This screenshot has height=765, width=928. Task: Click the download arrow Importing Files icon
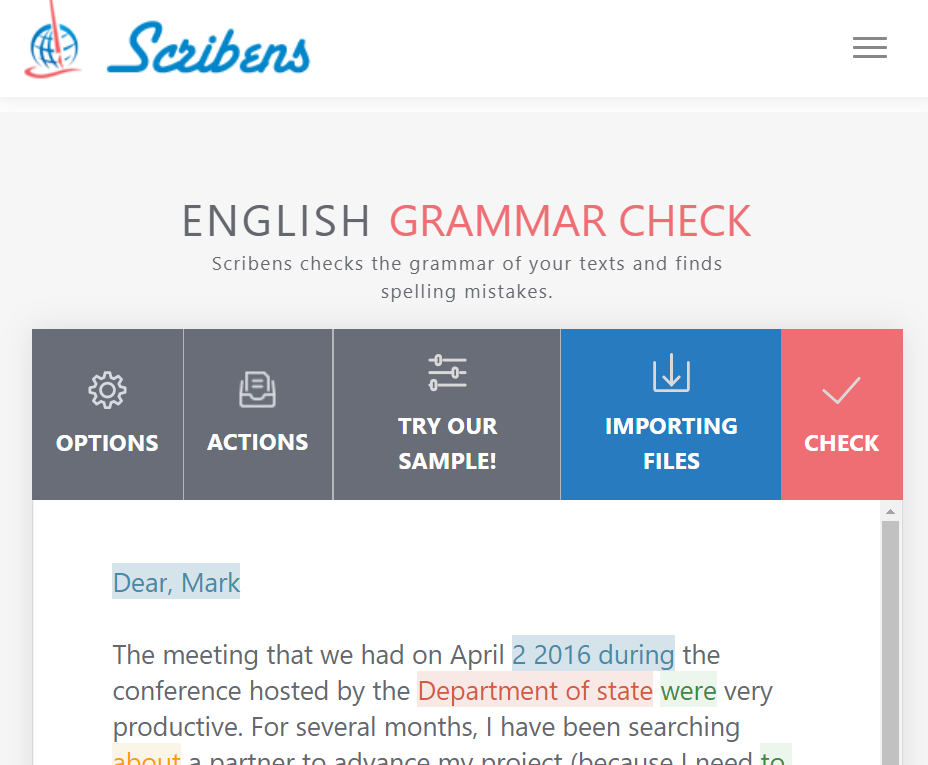[x=671, y=374]
